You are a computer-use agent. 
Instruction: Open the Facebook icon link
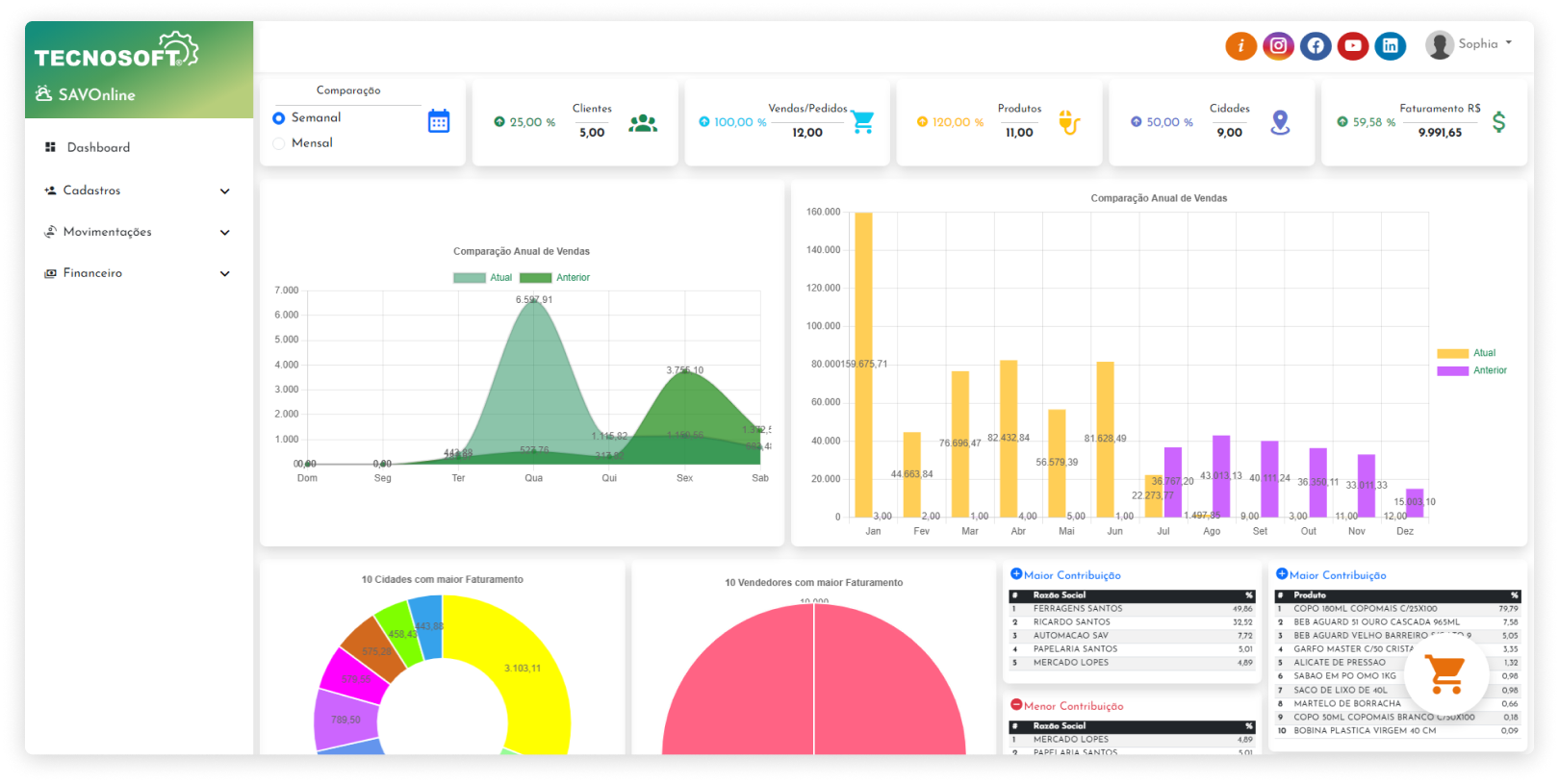point(1316,45)
